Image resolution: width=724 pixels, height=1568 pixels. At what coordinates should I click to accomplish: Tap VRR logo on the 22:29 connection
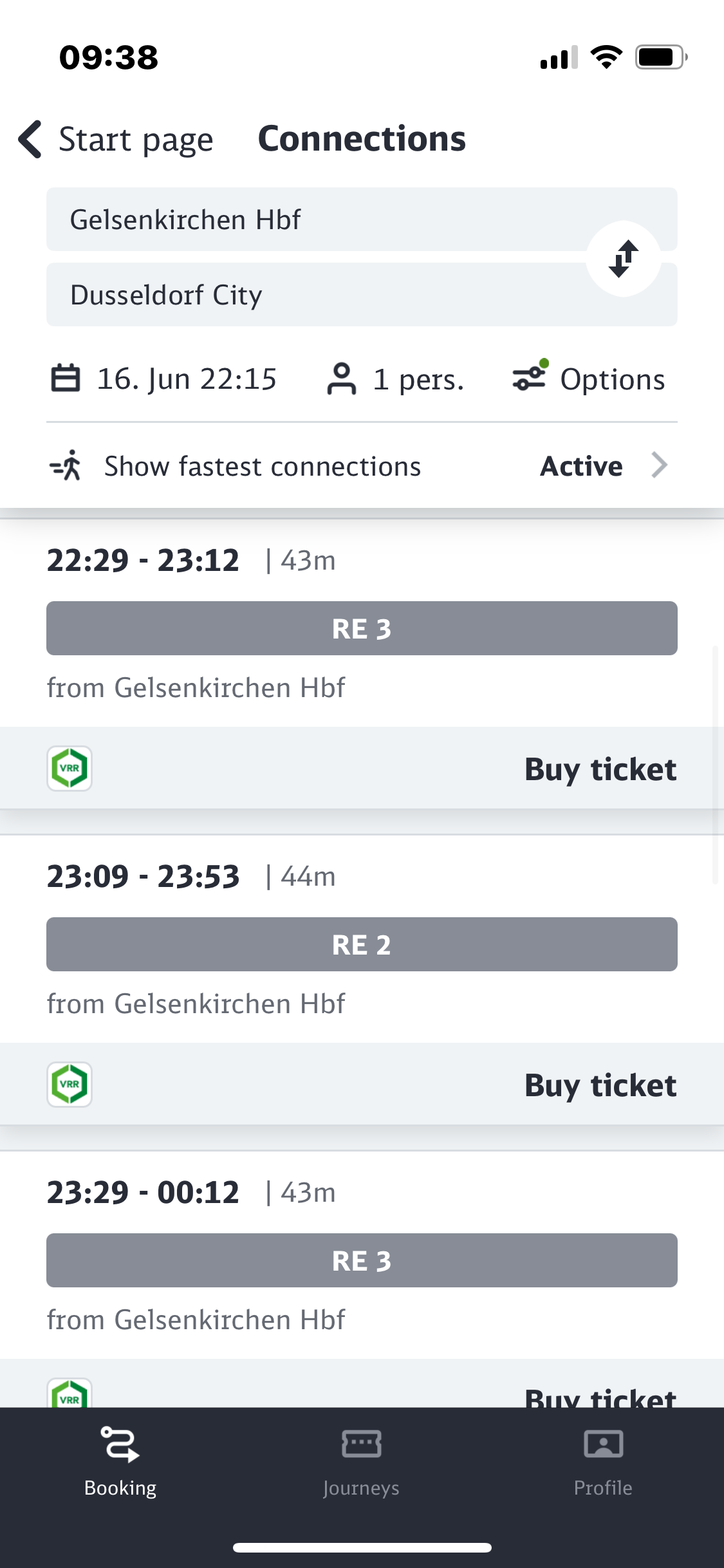click(70, 768)
